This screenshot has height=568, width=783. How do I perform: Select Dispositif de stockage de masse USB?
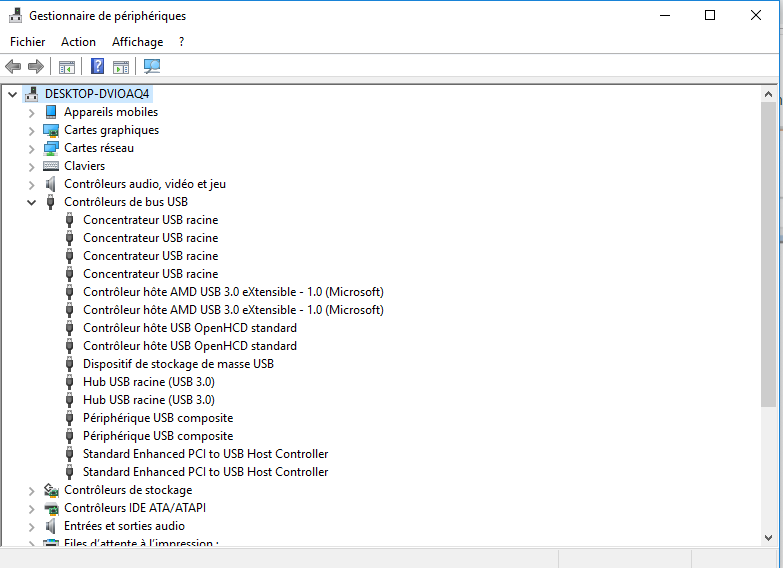(x=178, y=364)
